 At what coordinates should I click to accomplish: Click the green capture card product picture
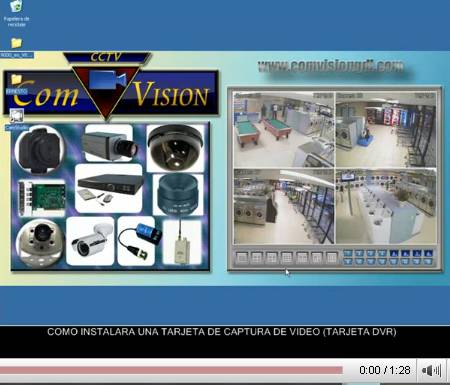pos(42,198)
